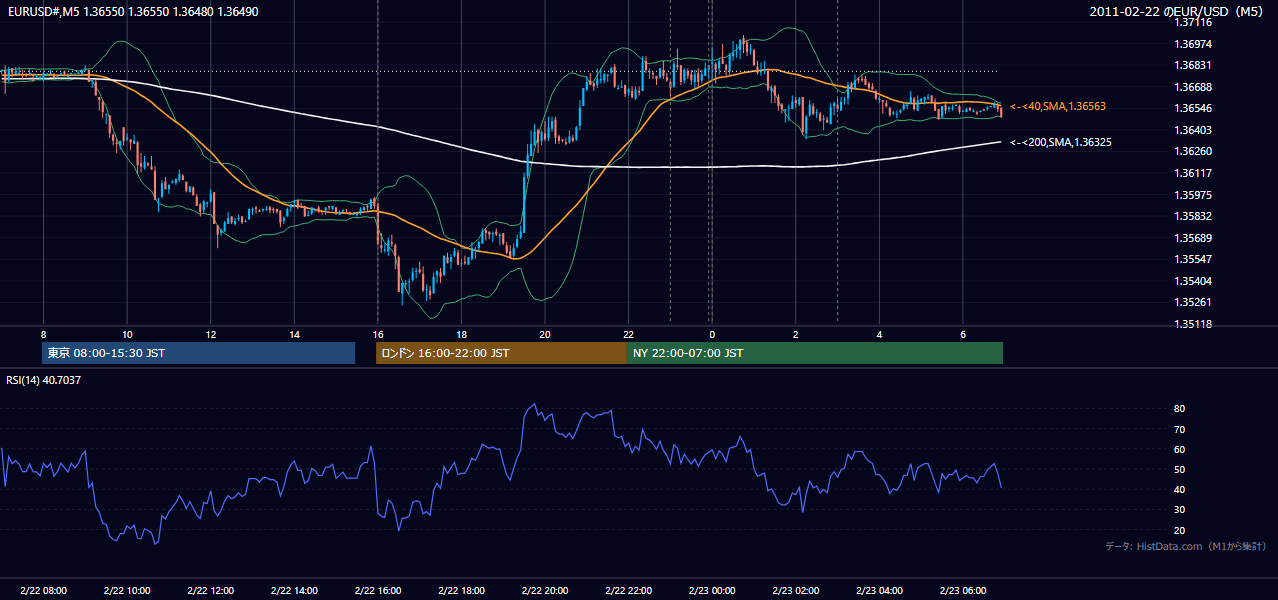Click the RSI axis level 40
This screenshot has width=1278, height=600.
pyautogui.click(x=1180, y=489)
